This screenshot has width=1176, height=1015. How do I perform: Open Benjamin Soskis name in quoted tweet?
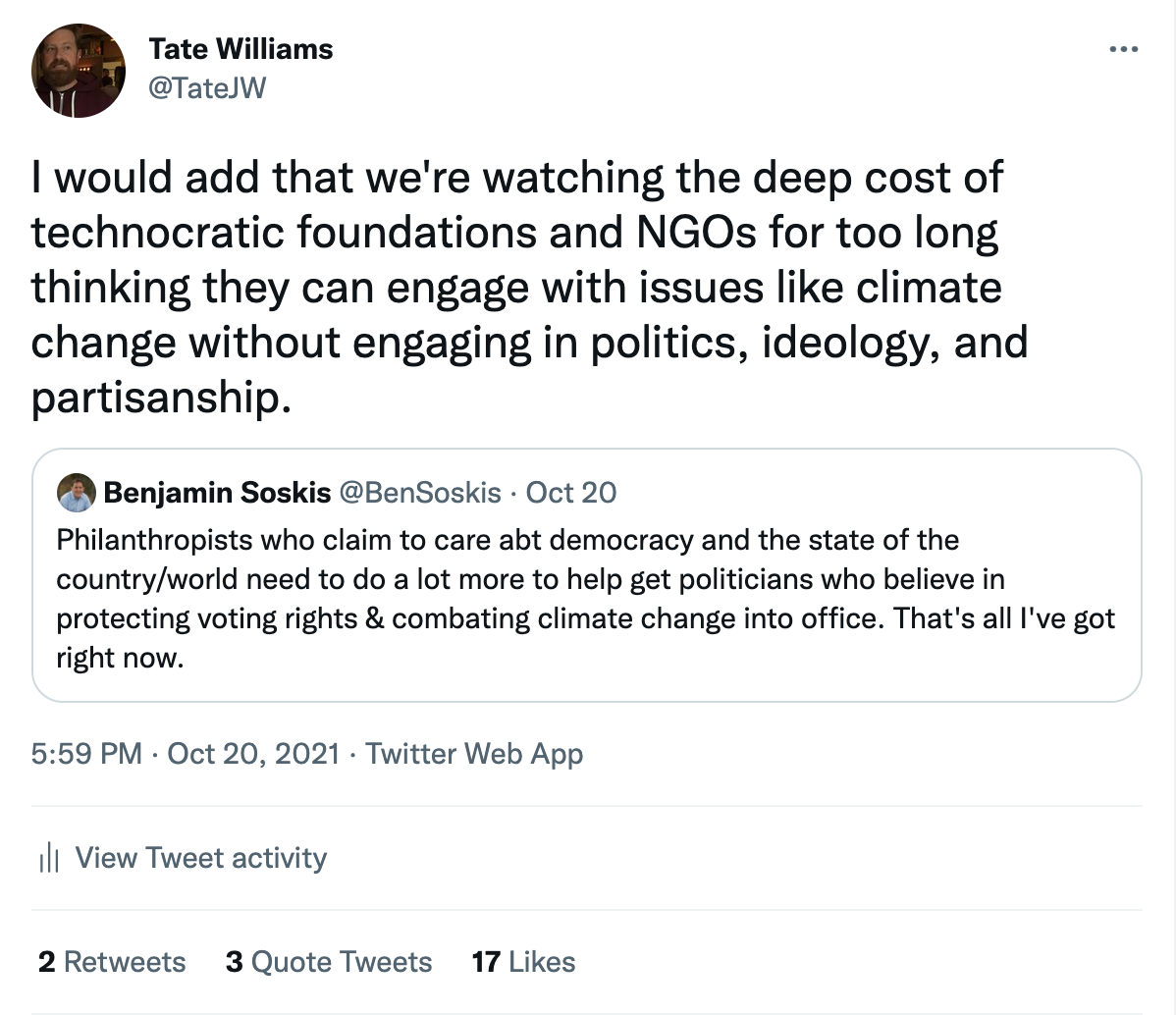[217, 492]
